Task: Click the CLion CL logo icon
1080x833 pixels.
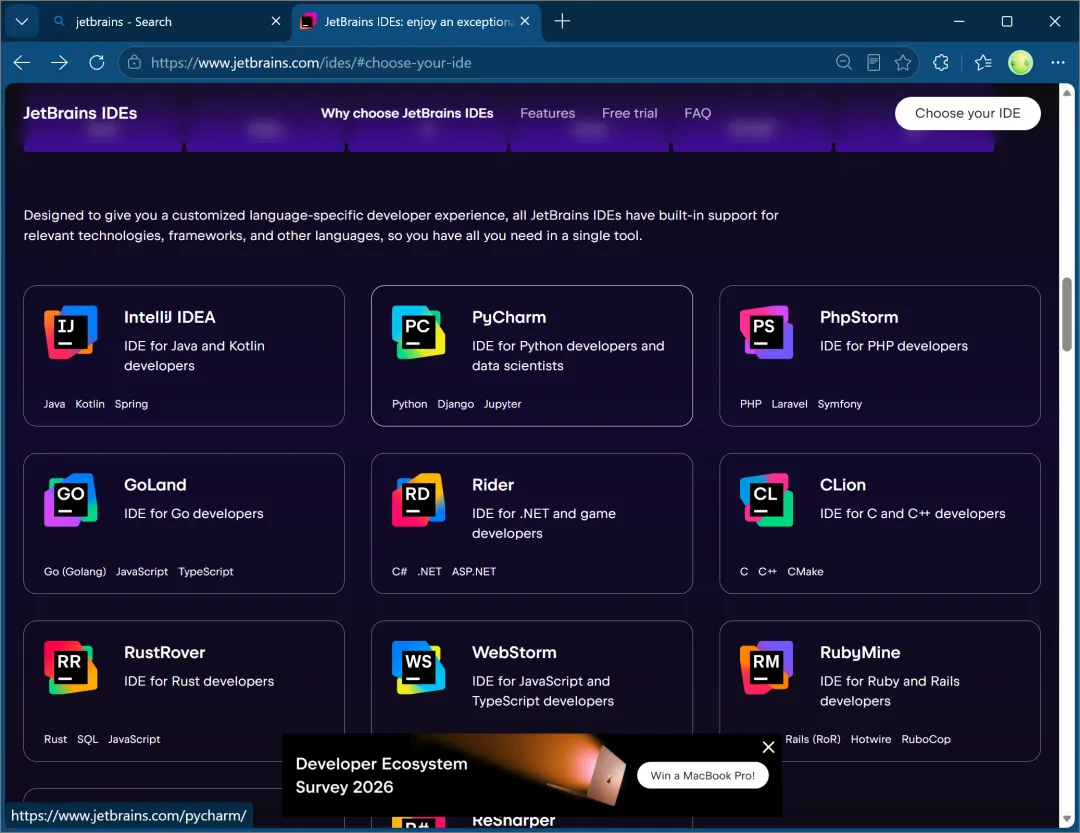Action: point(766,500)
